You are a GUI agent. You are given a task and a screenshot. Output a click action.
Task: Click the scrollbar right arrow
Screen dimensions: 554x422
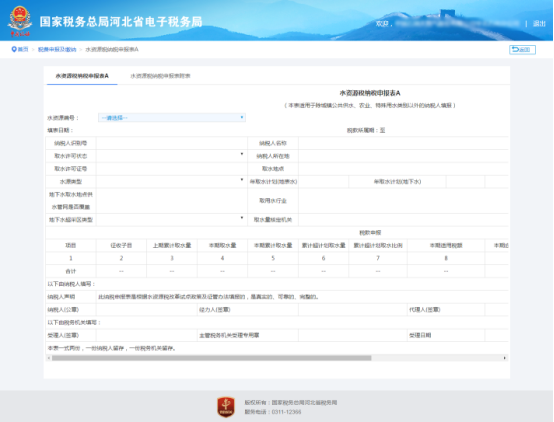505,358
